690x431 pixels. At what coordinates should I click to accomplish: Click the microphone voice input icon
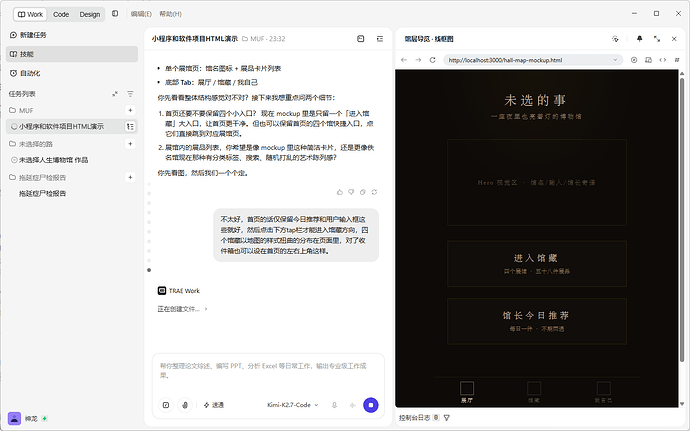pos(334,405)
